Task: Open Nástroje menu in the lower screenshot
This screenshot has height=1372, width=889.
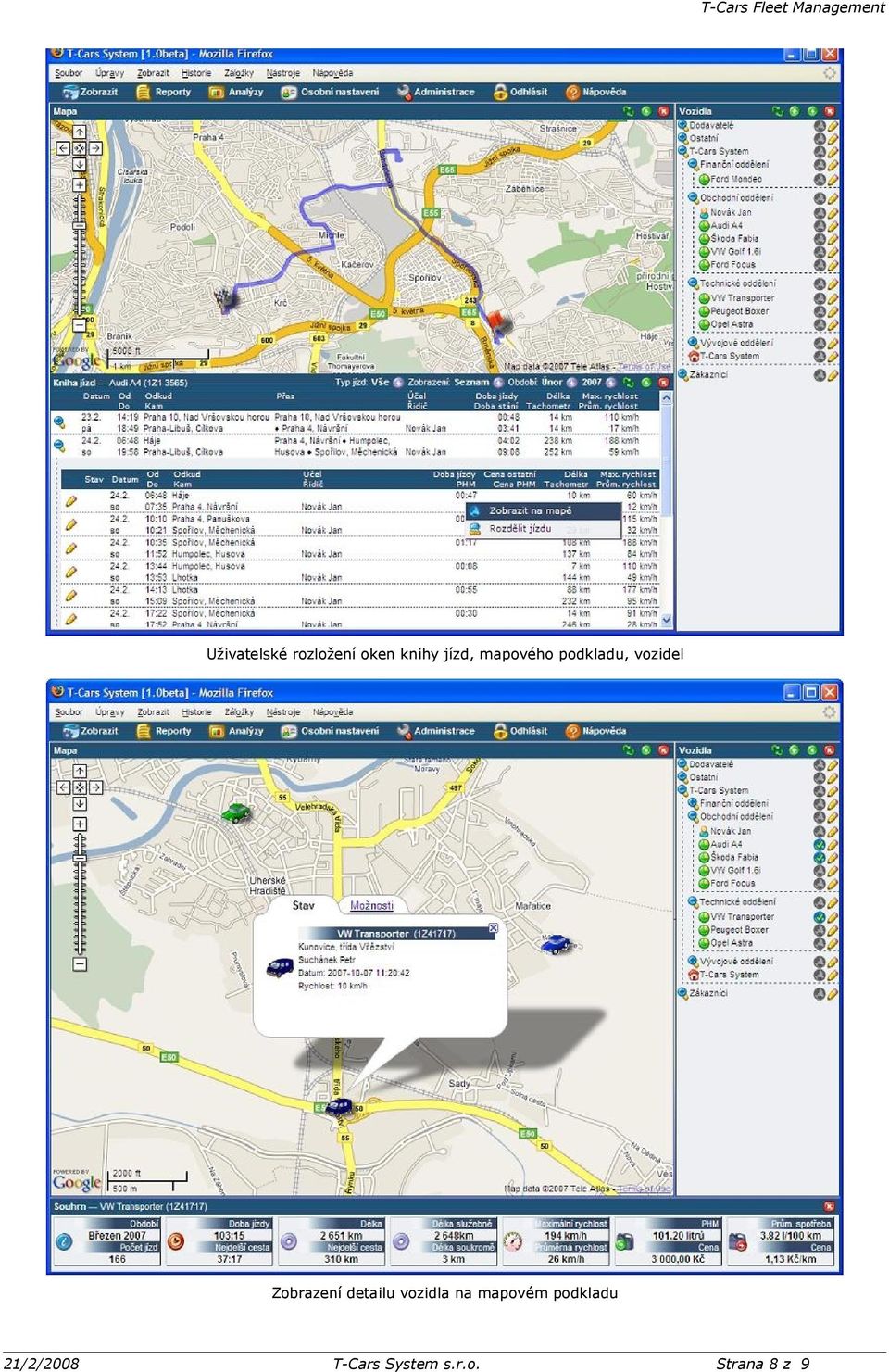Action: point(283,712)
